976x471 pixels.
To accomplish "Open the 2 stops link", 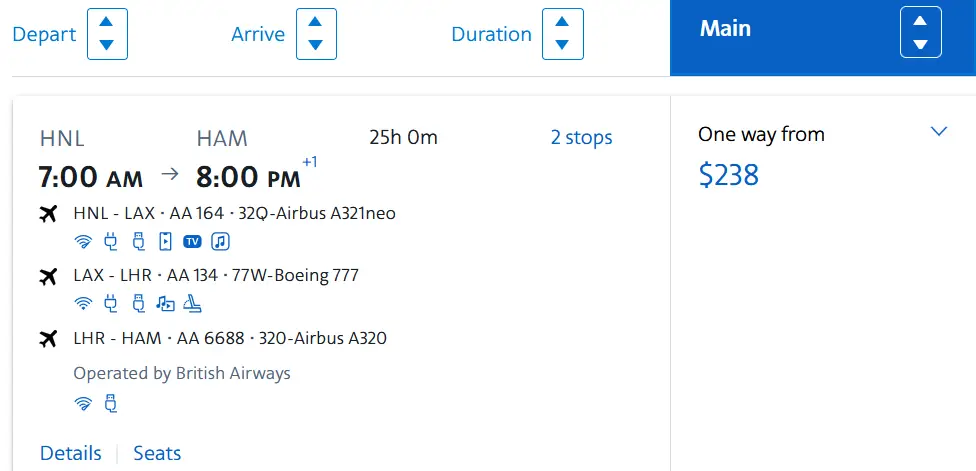I will (x=581, y=138).
